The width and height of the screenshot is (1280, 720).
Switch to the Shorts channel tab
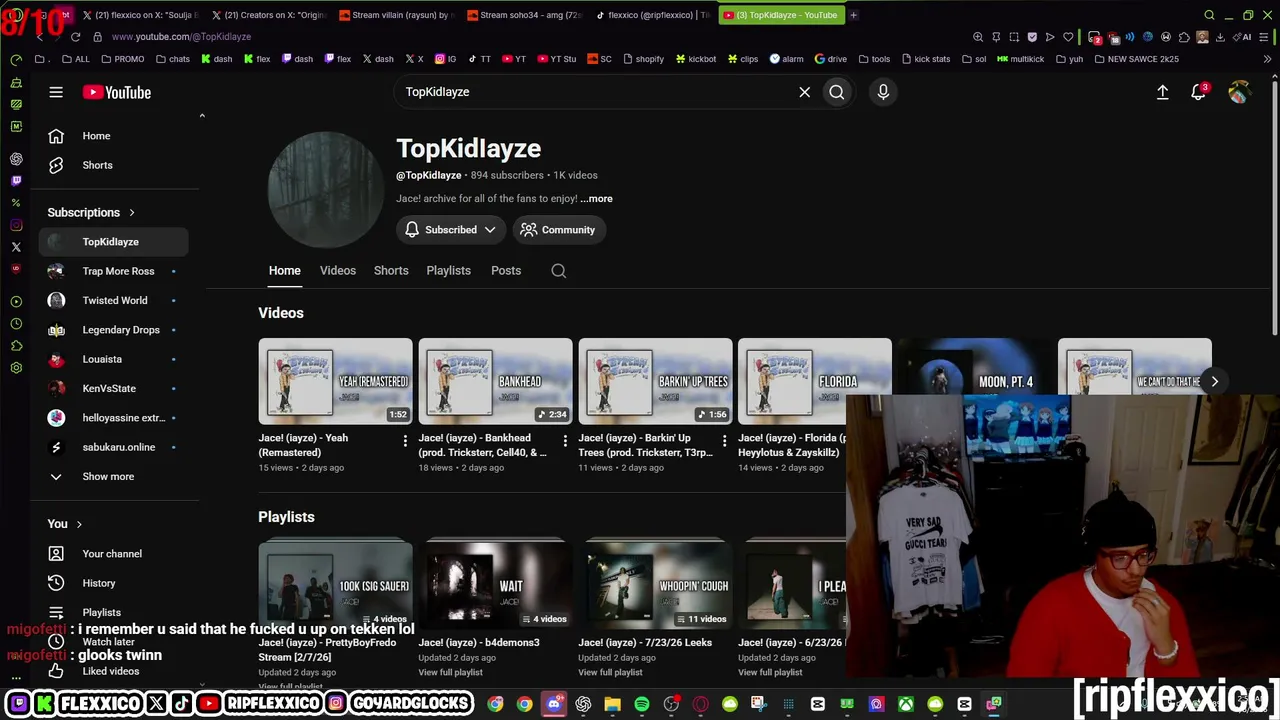(391, 271)
